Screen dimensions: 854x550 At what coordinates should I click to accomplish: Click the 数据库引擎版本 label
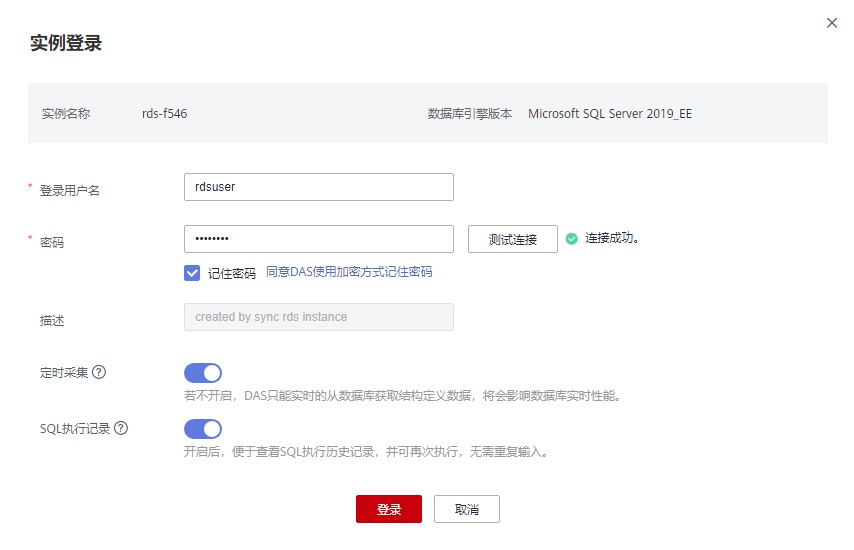click(469, 113)
